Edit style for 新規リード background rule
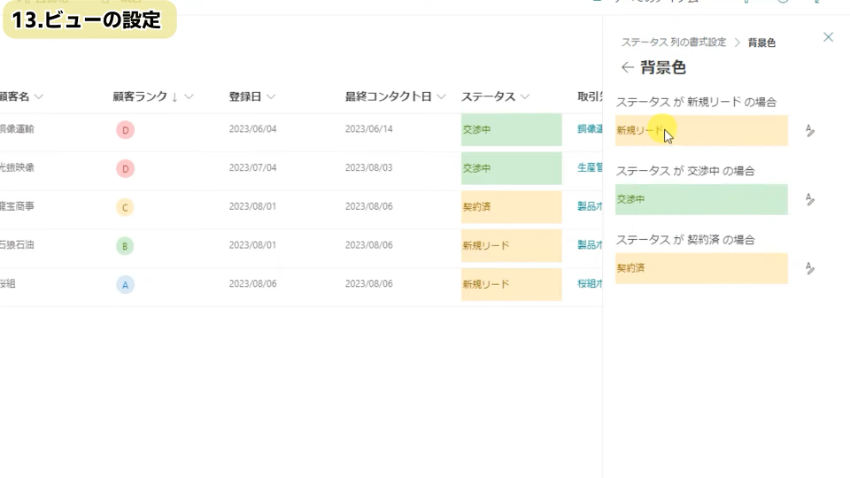The image size is (850, 478). point(810,131)
